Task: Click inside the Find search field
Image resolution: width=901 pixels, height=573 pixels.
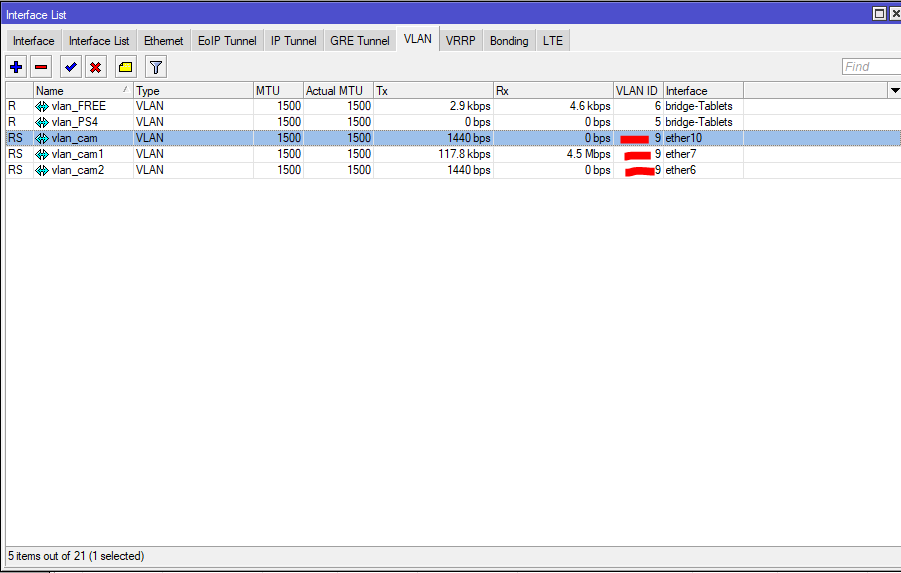Action: [x=868, y=67]
